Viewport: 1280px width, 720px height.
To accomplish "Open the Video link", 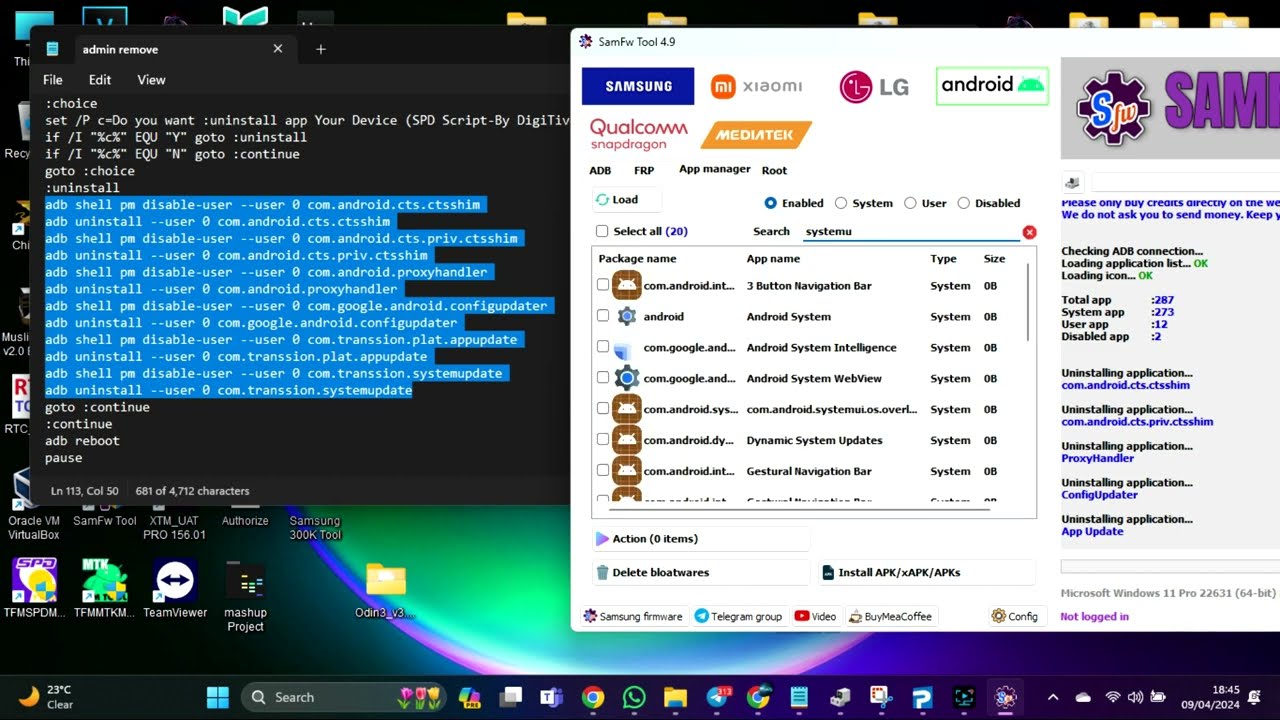I will pos(815,617).
